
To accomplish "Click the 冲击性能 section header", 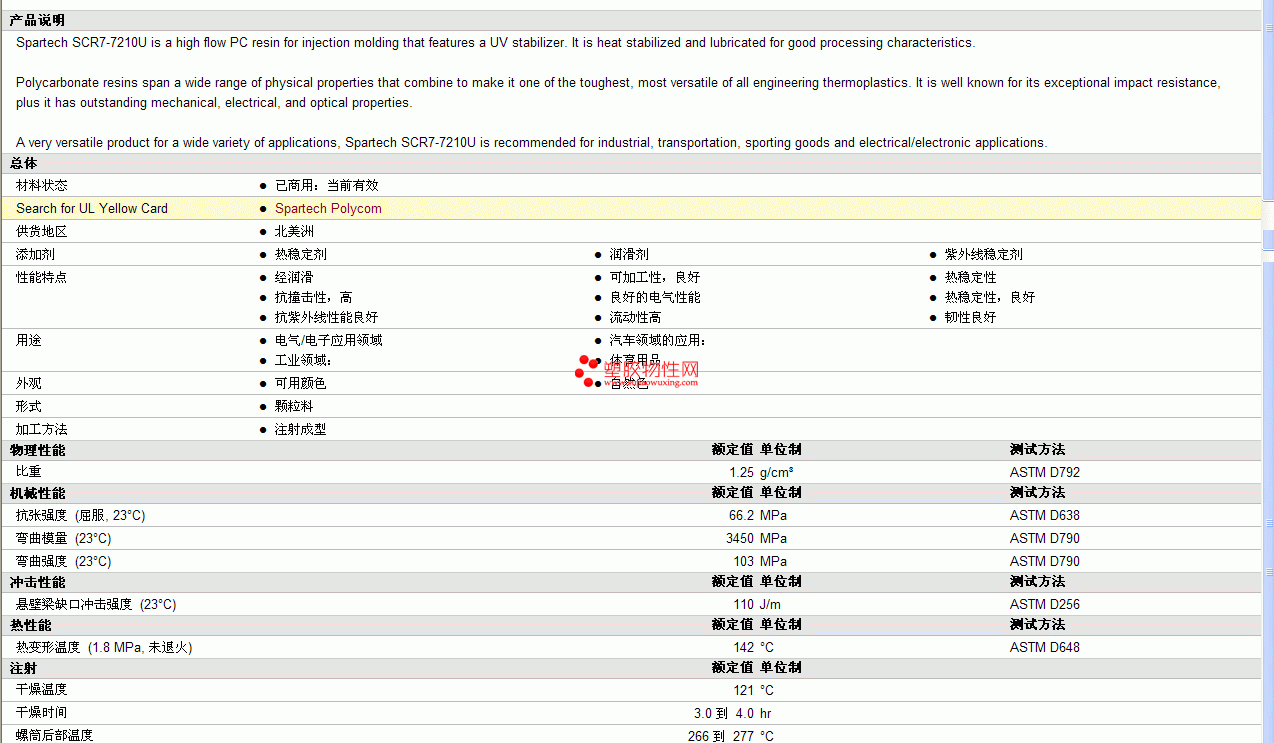I will click(x=38, y=582).
